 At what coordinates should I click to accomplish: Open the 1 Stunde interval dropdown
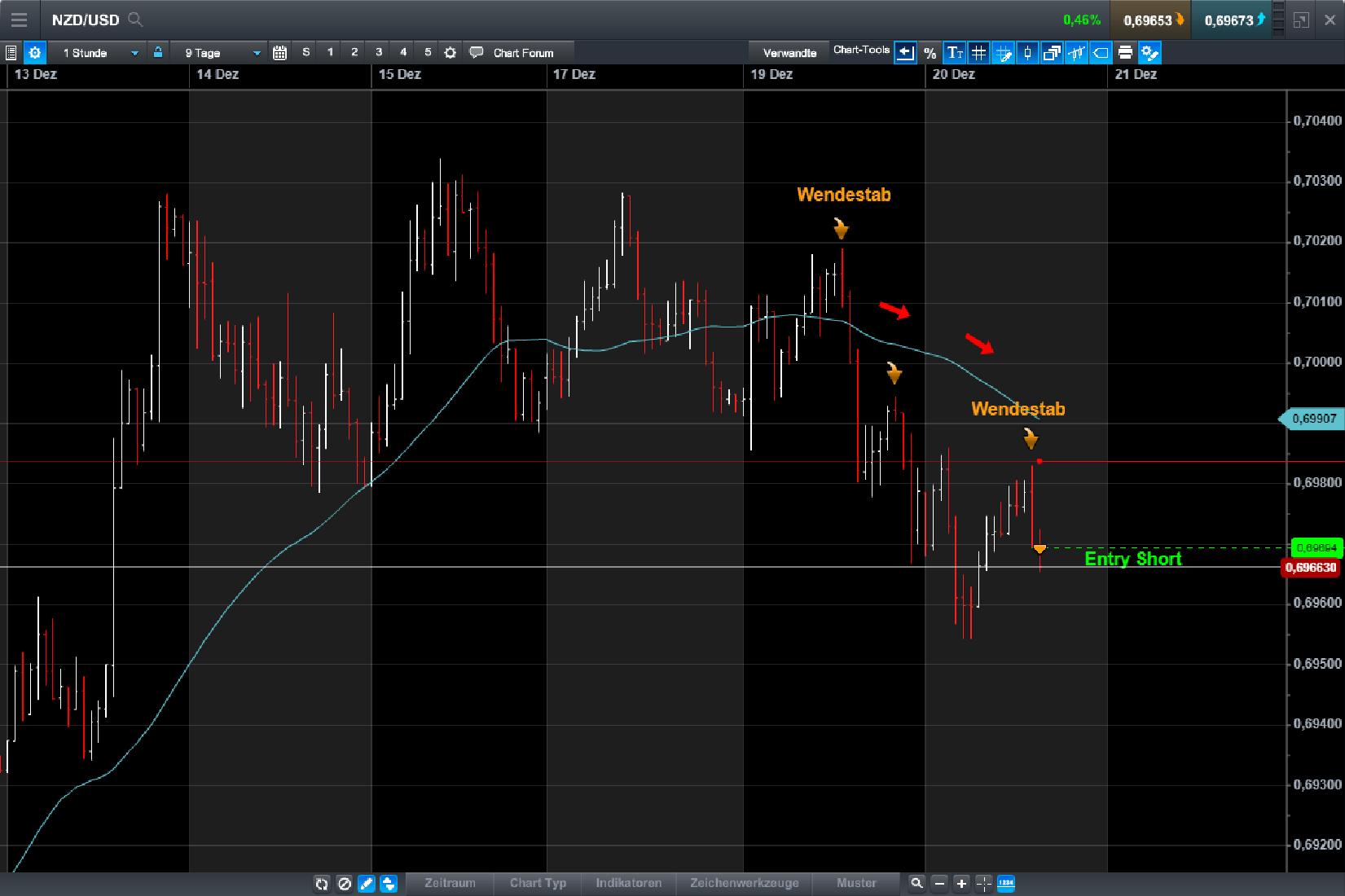(98, 52)
